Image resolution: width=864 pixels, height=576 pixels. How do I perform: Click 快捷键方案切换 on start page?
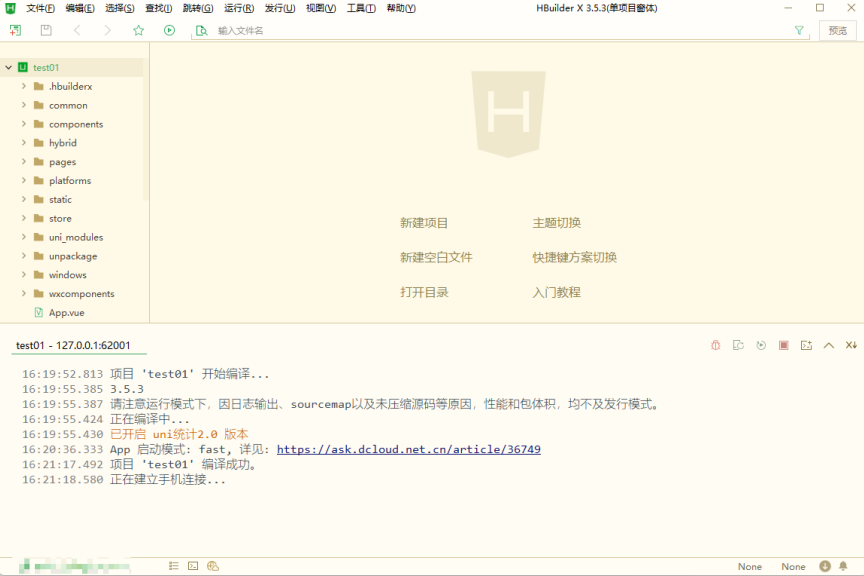574,257
